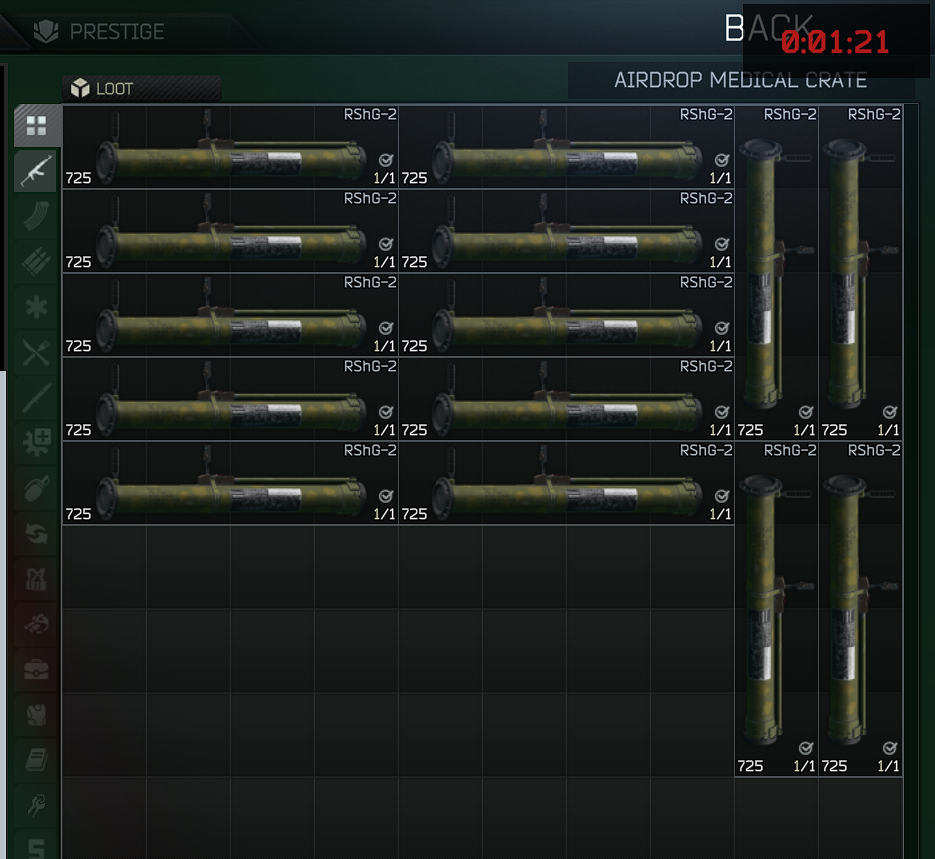Select RShG-2 in third row, left column

(230, 315)
